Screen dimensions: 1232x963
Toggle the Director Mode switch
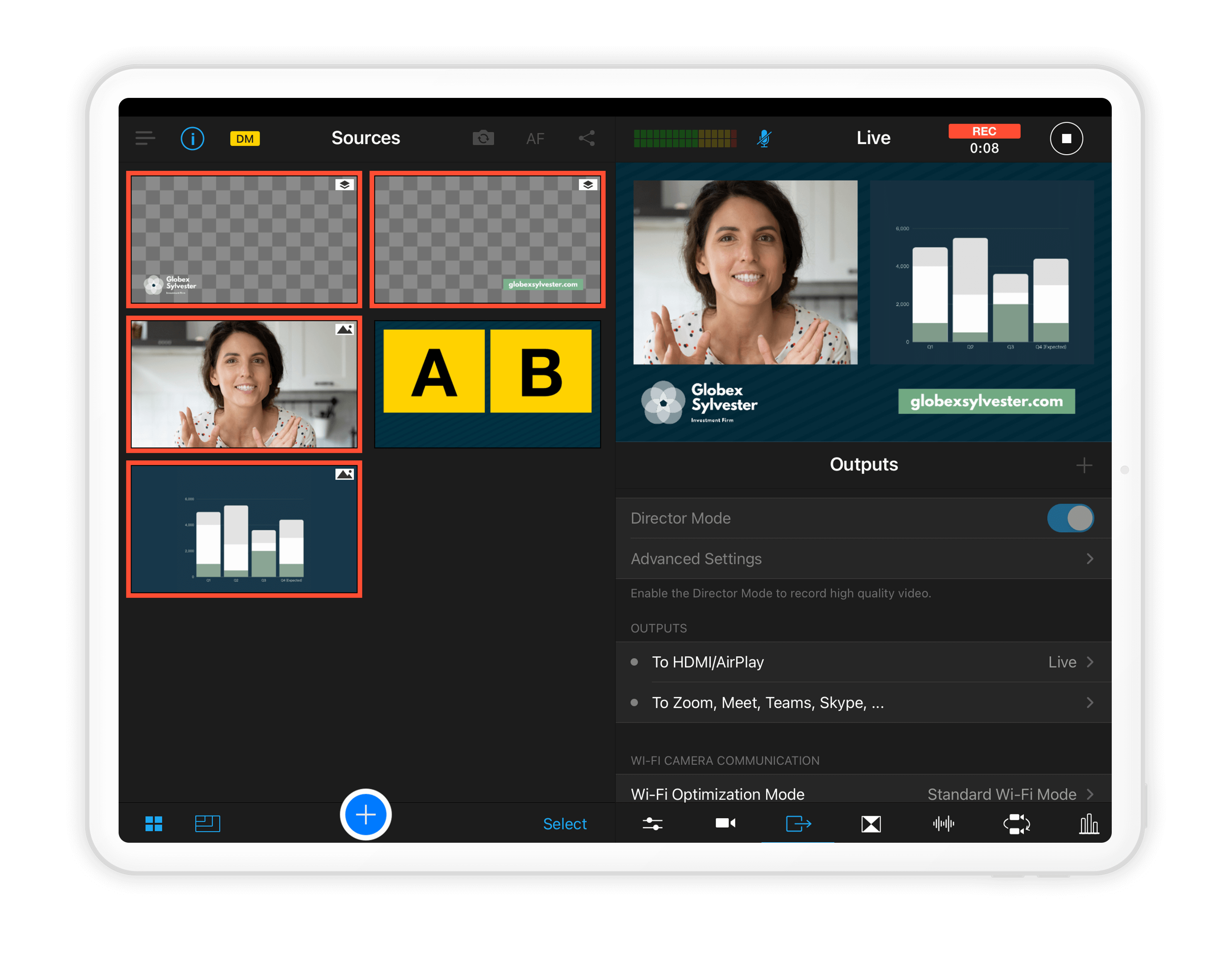pos(1069,518)
